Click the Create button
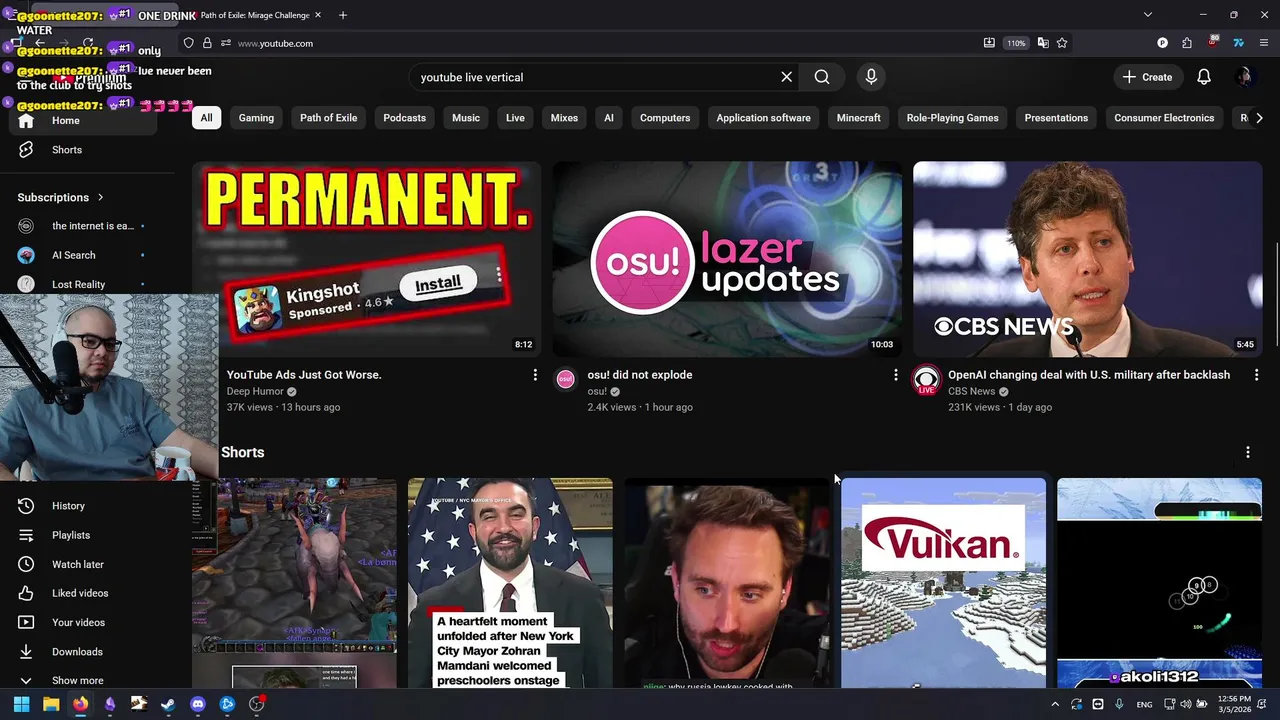Viewport: 1280px width, 720px height. (1148, 77)
